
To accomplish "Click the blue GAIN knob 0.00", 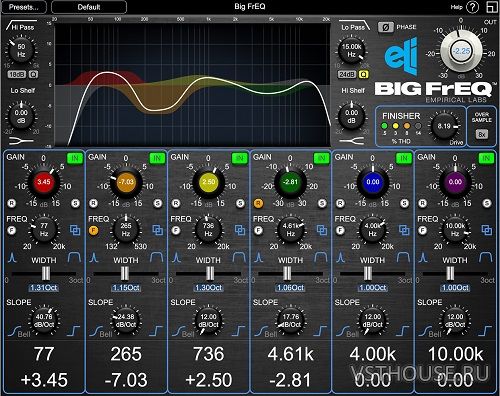I will coord(373,182).
